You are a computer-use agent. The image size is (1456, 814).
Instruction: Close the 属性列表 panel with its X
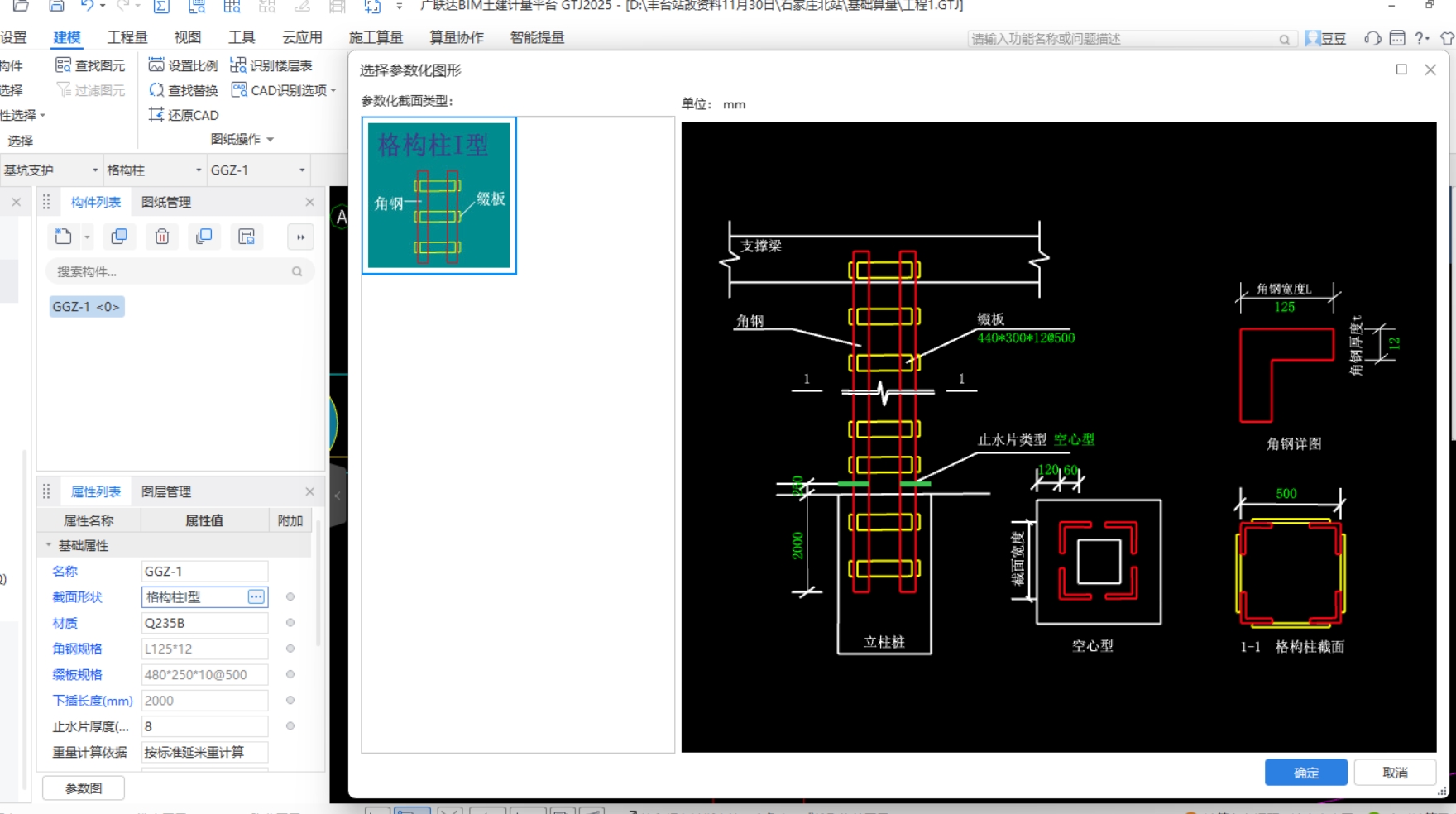[309, 491]
